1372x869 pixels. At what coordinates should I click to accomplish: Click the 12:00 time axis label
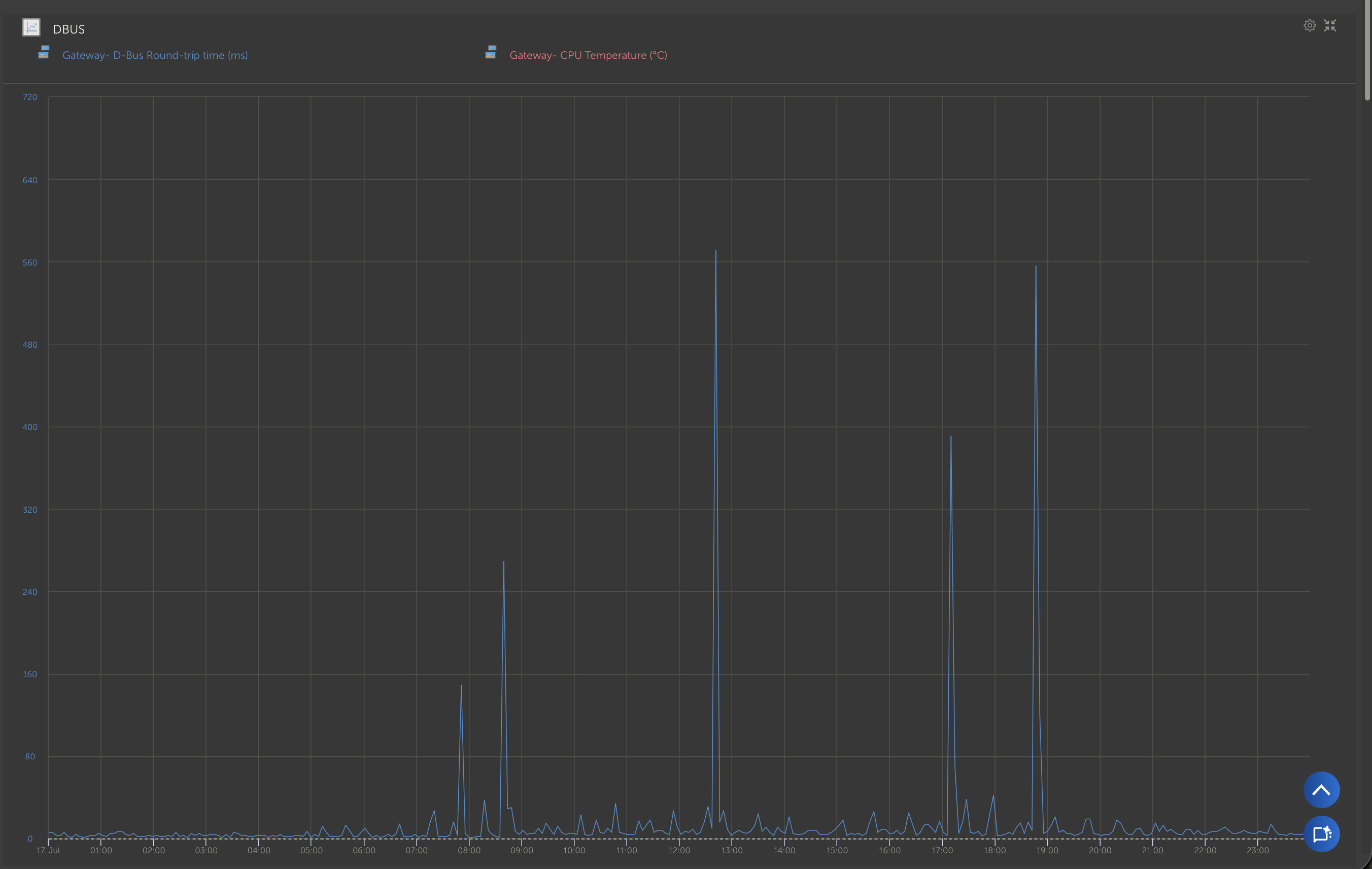click(679, 850)
